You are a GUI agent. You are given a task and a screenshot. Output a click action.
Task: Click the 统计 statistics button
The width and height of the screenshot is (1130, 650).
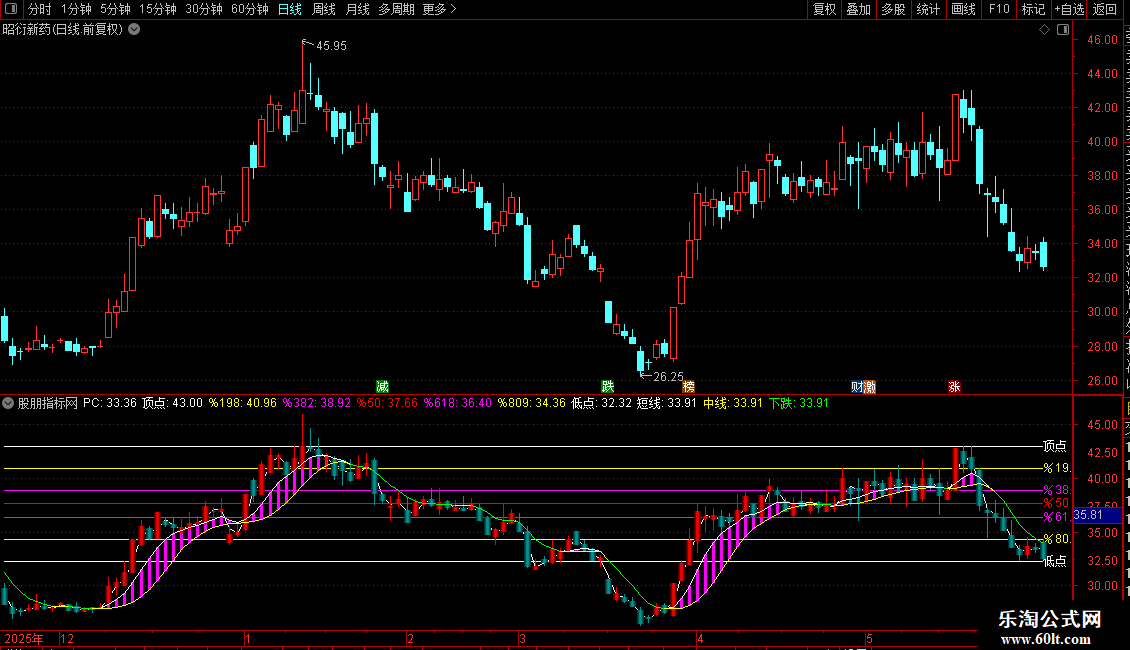tap(928, 9)
